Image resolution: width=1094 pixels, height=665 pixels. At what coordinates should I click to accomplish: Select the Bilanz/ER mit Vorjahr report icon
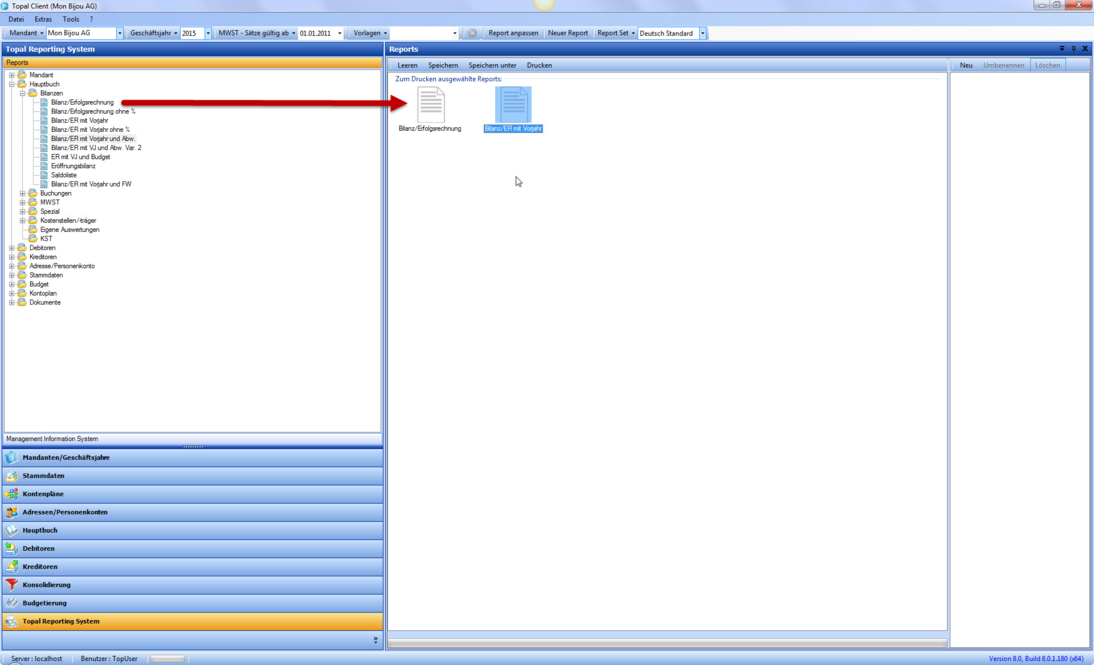pyautogui.click(x=513, y=105)
